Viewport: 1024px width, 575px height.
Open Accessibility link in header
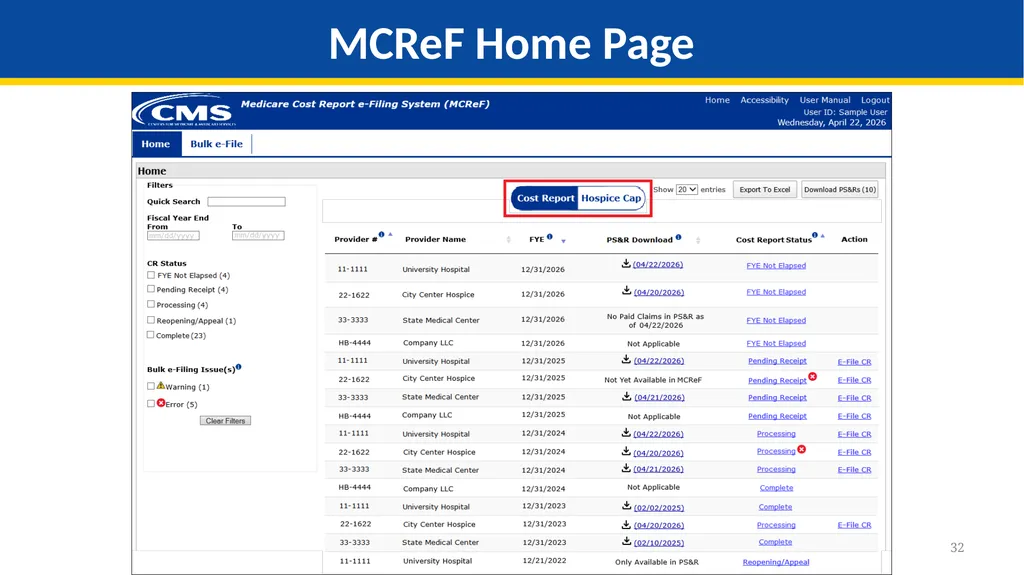764,100
